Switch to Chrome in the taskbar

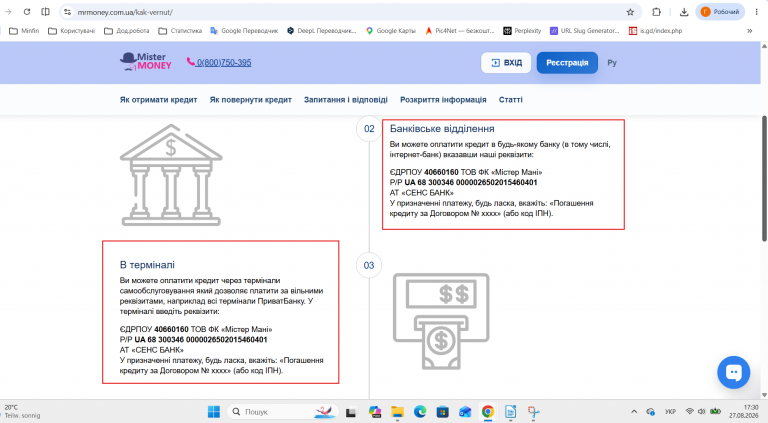point(487,412)
